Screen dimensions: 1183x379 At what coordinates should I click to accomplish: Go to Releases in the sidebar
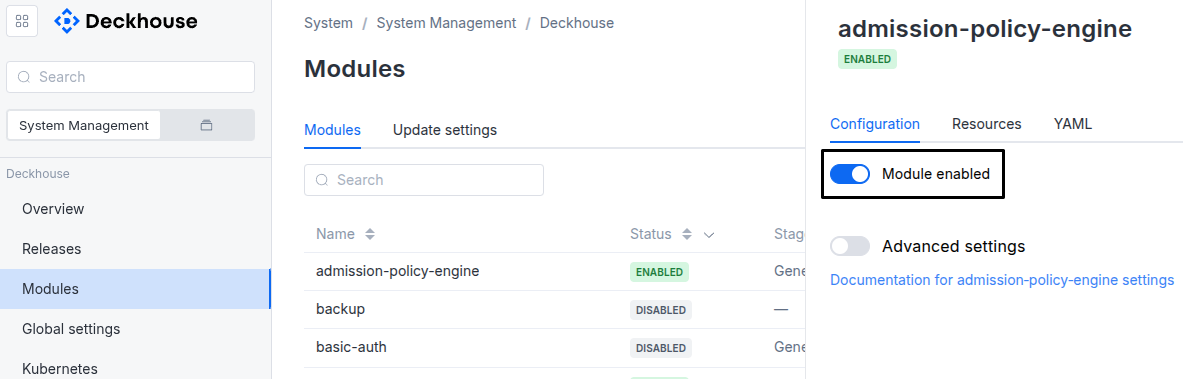pyautogui.click(x=135, y=249)
